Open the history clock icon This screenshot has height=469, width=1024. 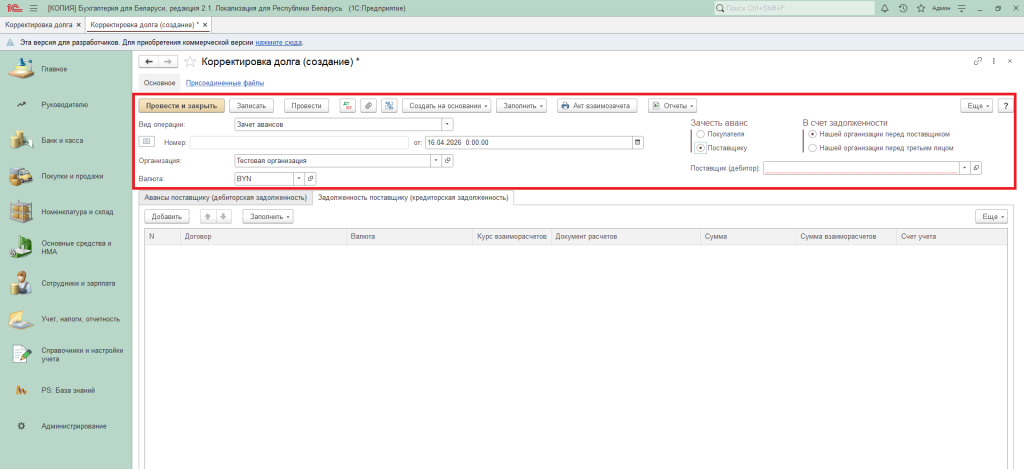coord(904,8)
